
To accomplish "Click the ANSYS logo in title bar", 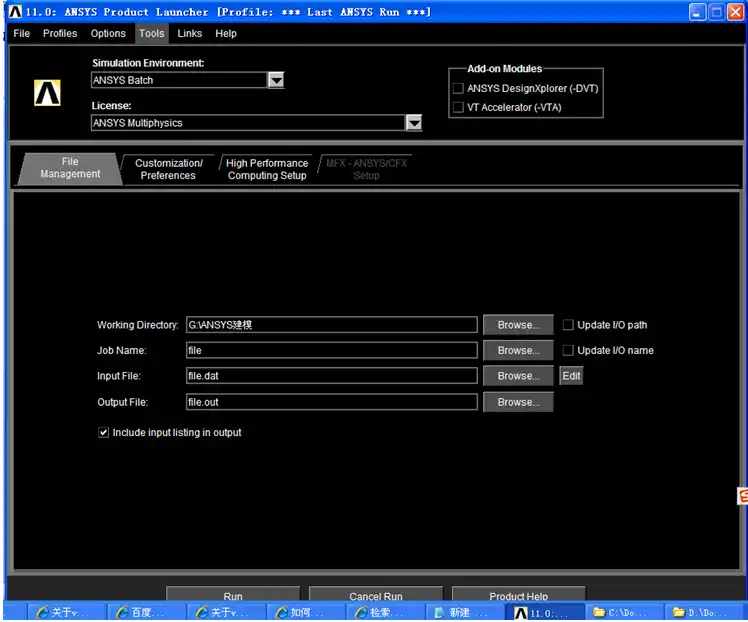I will tap(15, 11).
